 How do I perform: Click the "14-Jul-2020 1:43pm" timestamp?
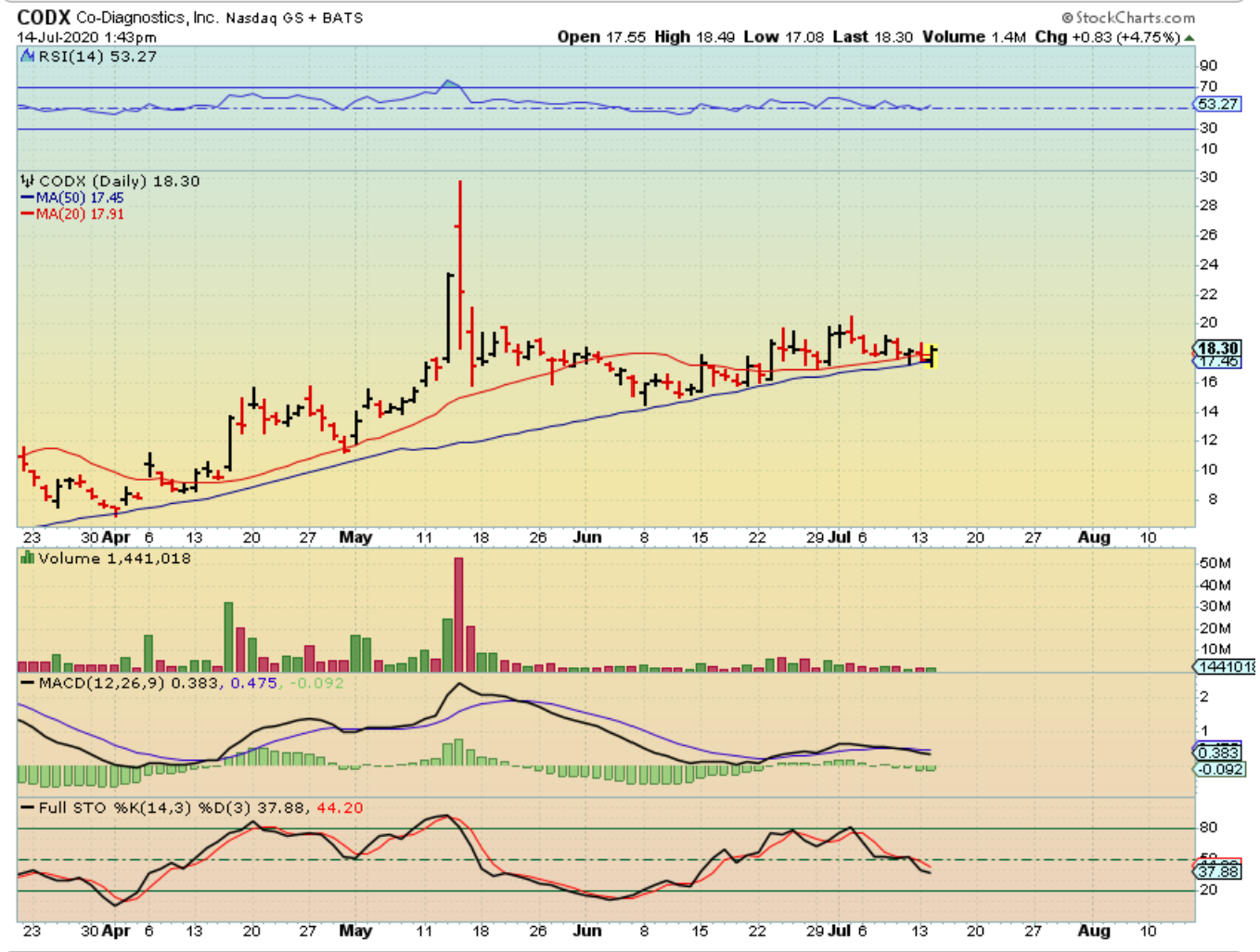pos(86,38)
